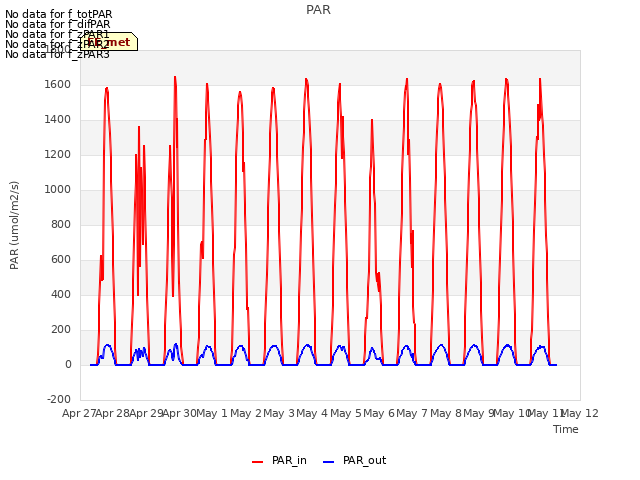Click the 1600 y-axis tick label
The image size is (640, 480).
coord(58,85)
